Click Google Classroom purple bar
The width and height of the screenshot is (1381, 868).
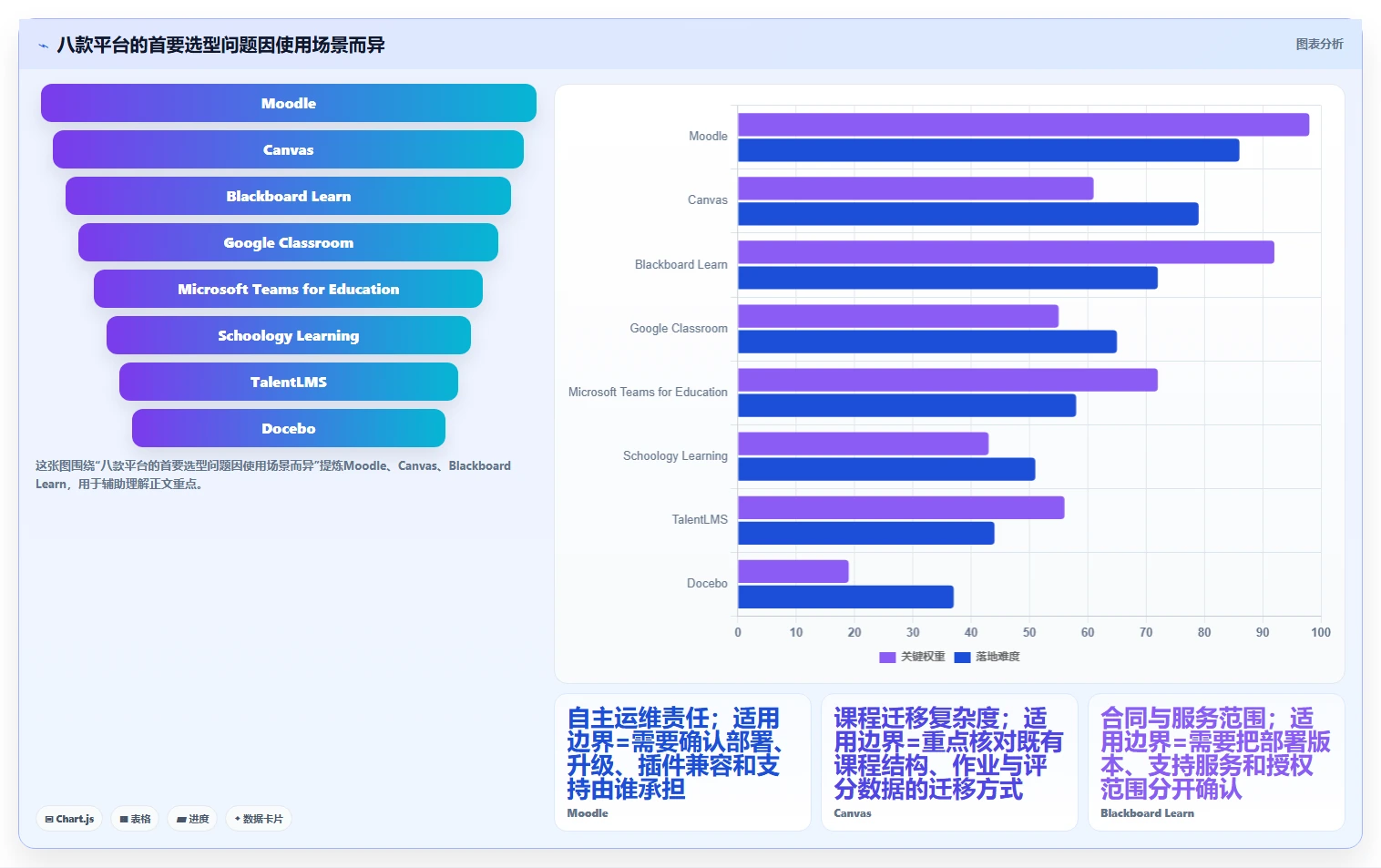tap(898, 316)
